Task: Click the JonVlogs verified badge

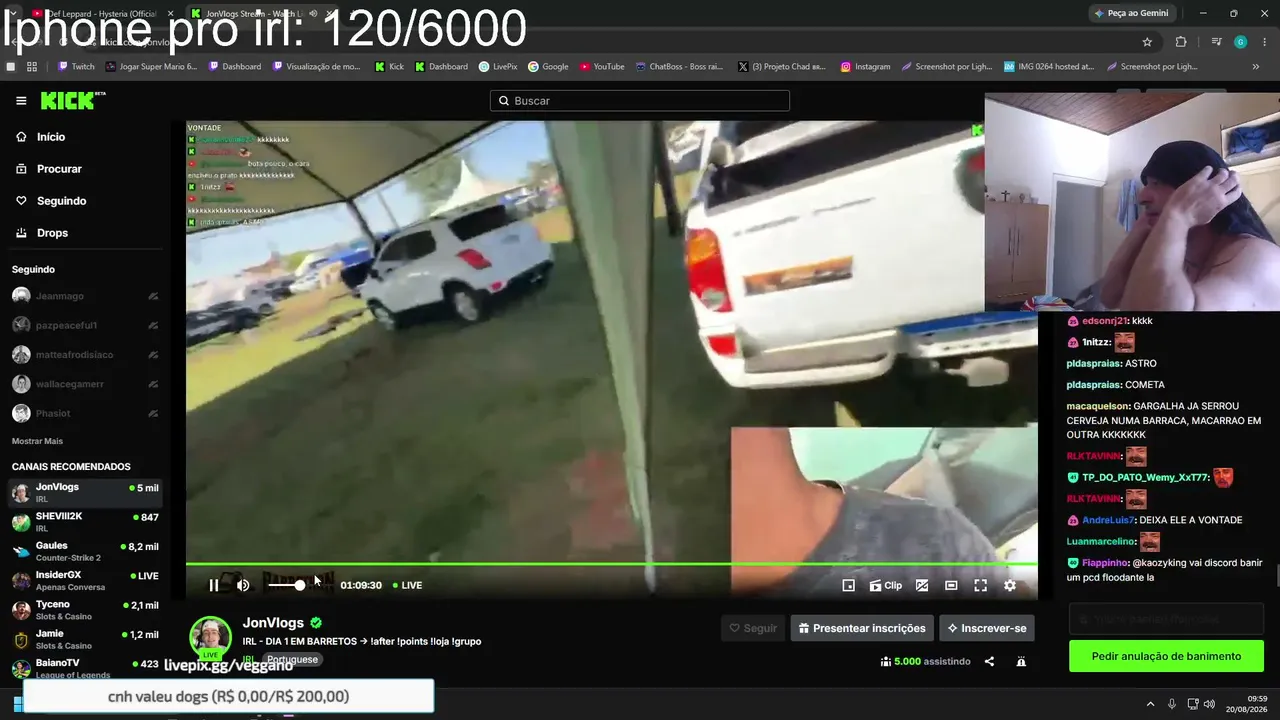Action: pyautogui.click(x=316, y=623)
